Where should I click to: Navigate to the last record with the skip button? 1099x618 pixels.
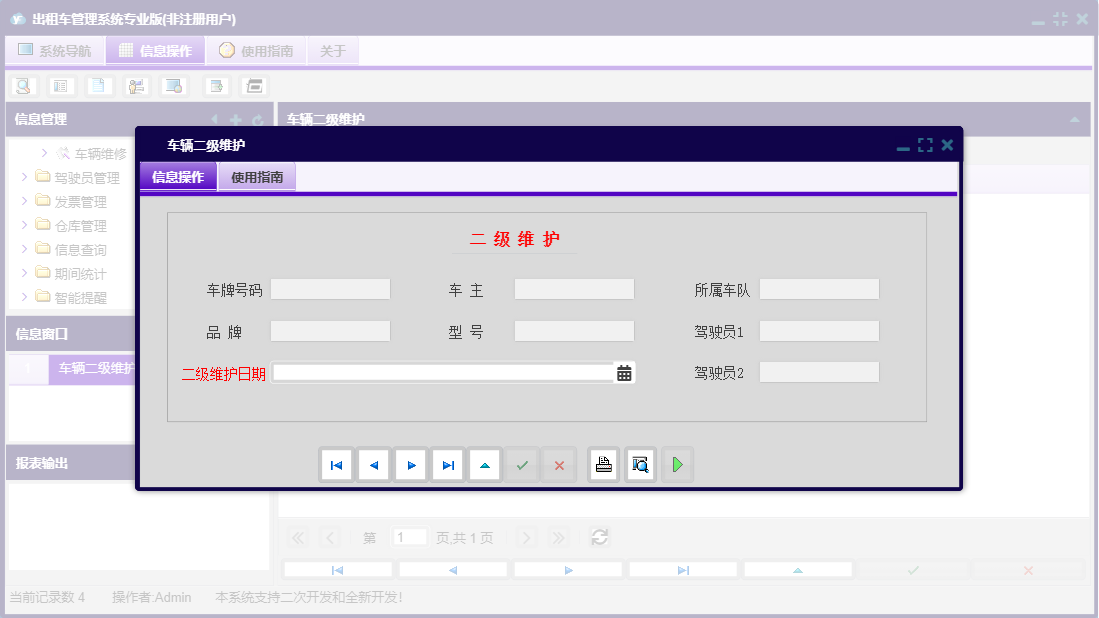(x=447, y=464)
